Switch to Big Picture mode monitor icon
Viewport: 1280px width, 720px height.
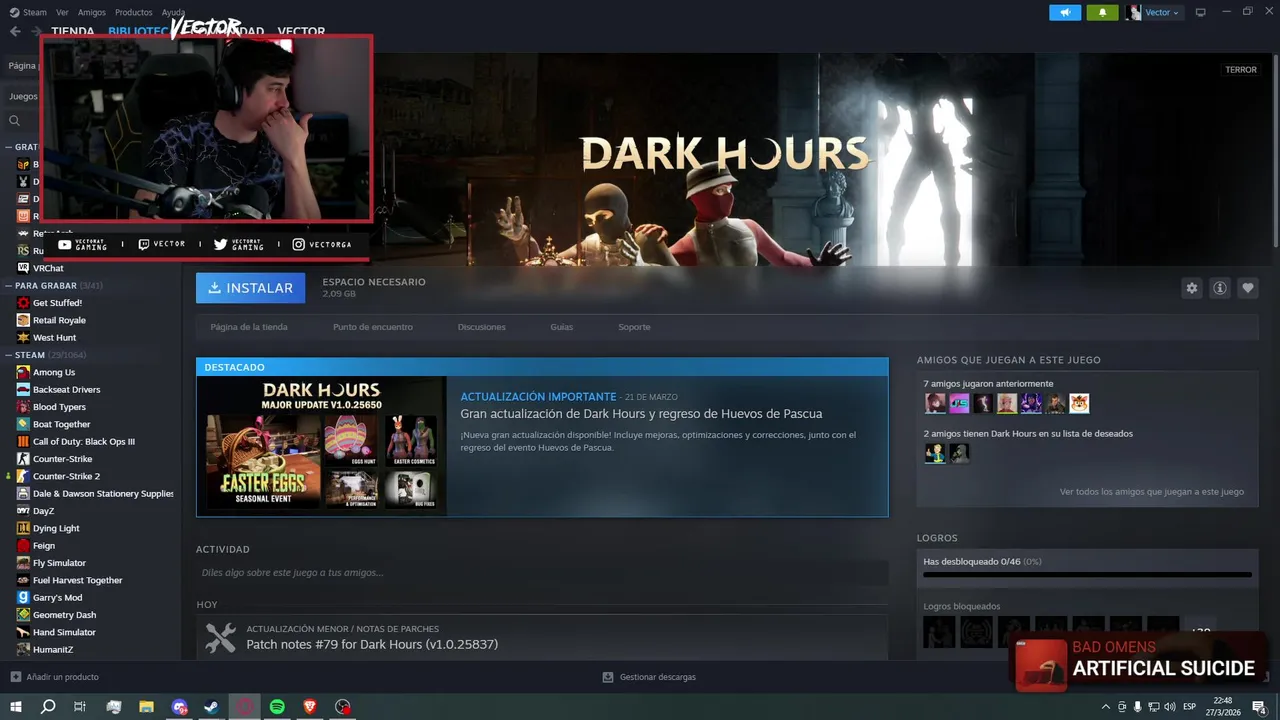click(x=1201, y=12)
